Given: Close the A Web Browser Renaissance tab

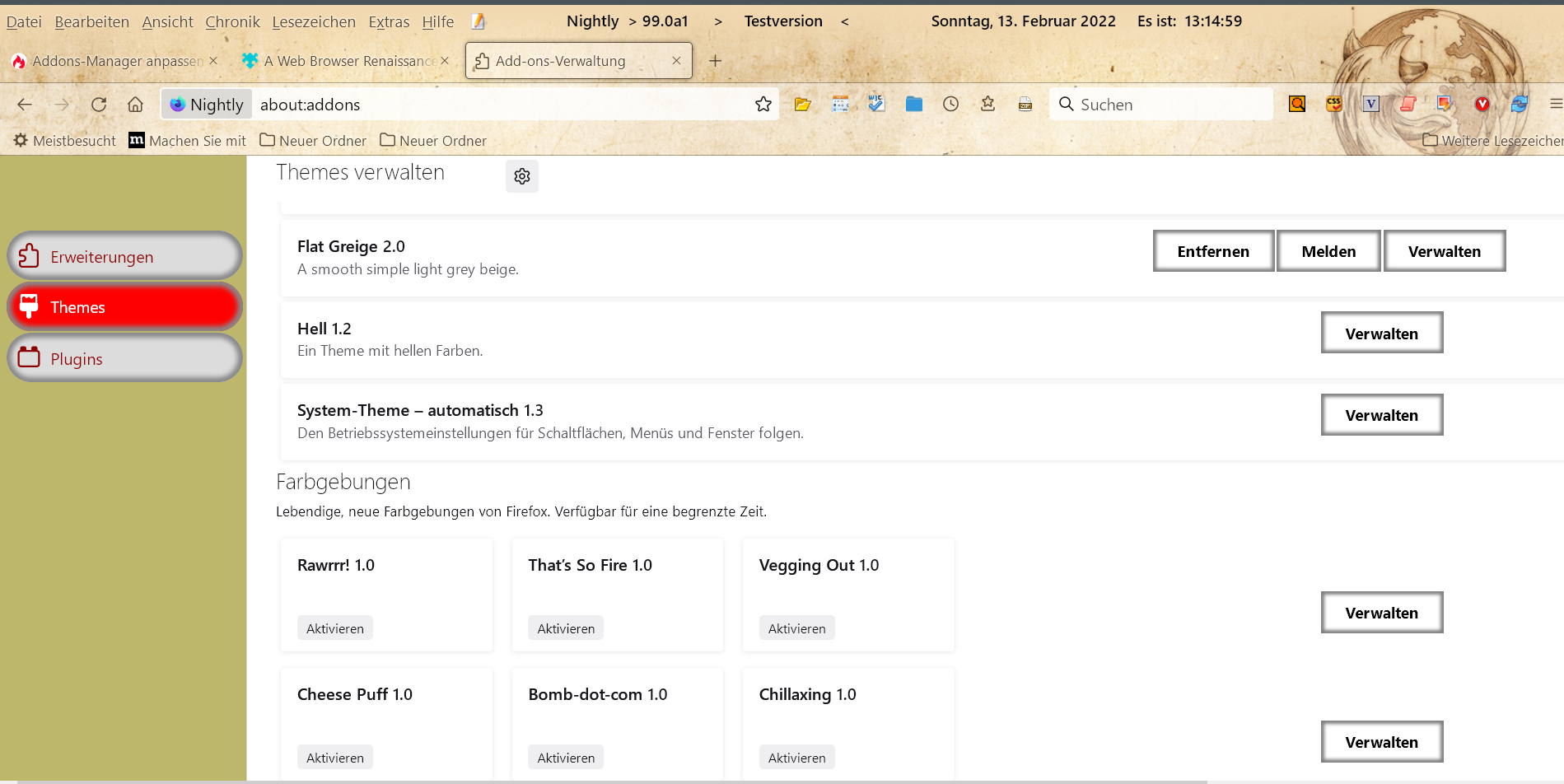Looking at the screenshot, I should tap(445, 61).
